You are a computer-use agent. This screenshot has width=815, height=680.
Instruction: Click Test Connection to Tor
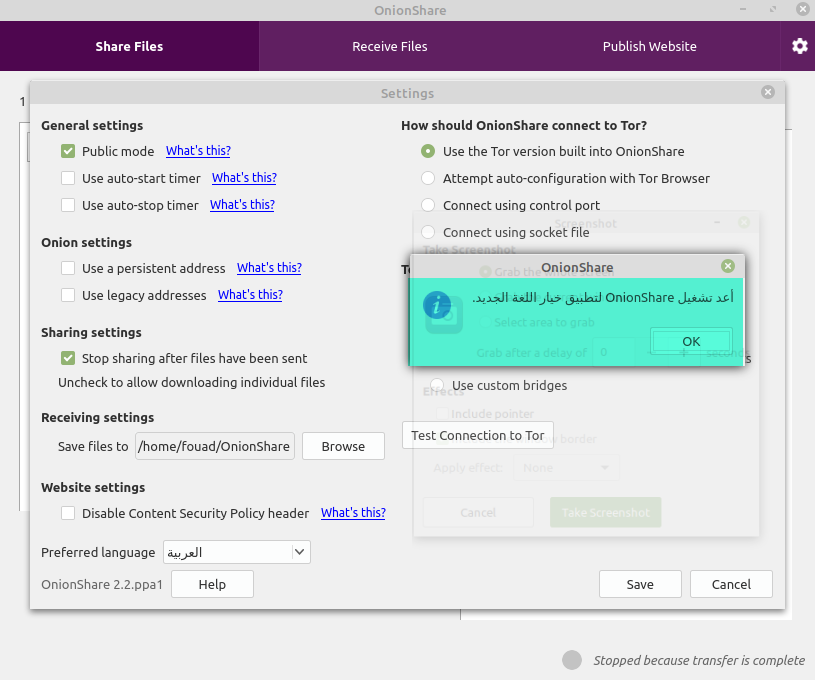coord(478,435)
